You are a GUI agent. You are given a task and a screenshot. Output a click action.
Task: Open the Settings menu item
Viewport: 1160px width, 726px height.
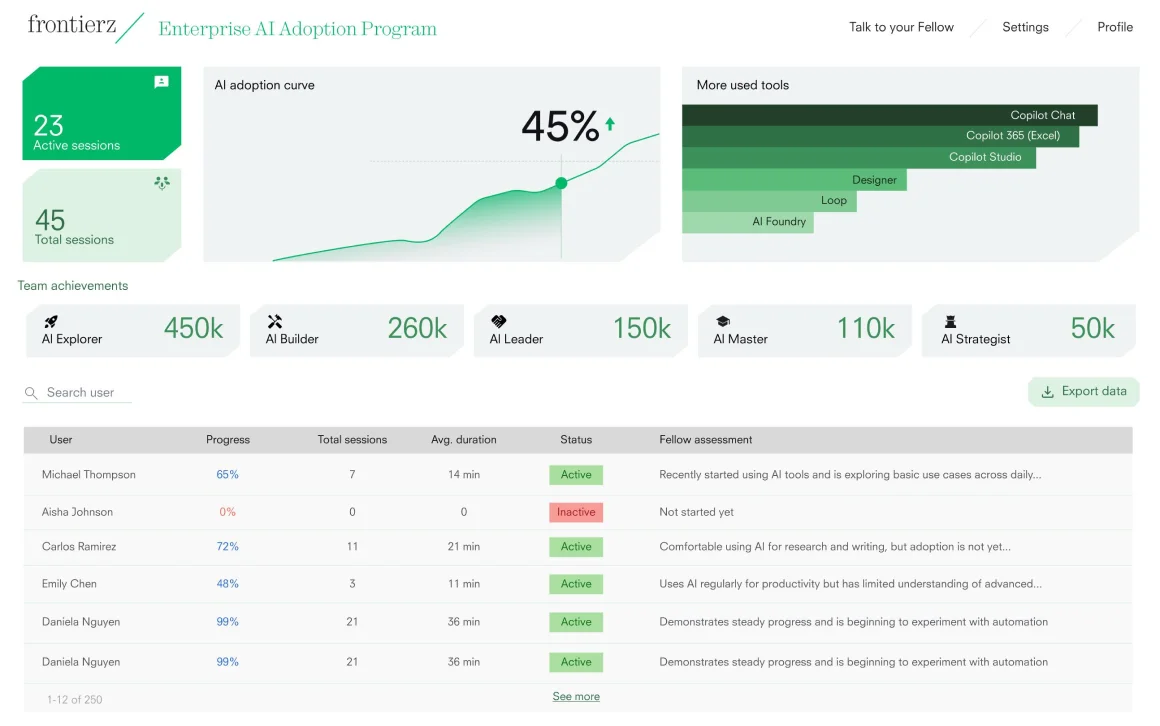tap(1025, 27)
